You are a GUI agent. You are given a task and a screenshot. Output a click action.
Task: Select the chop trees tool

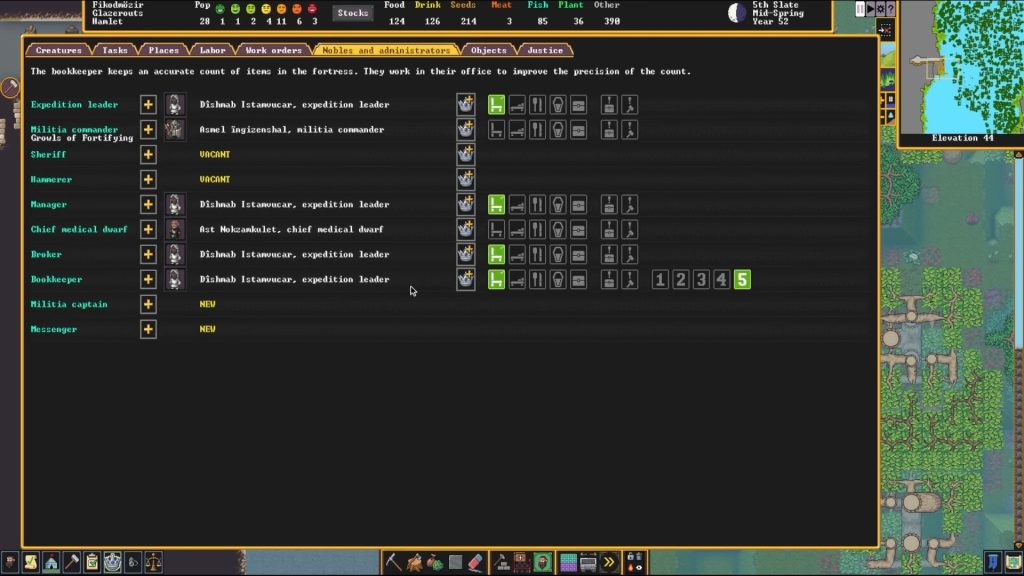coord(414,562)
